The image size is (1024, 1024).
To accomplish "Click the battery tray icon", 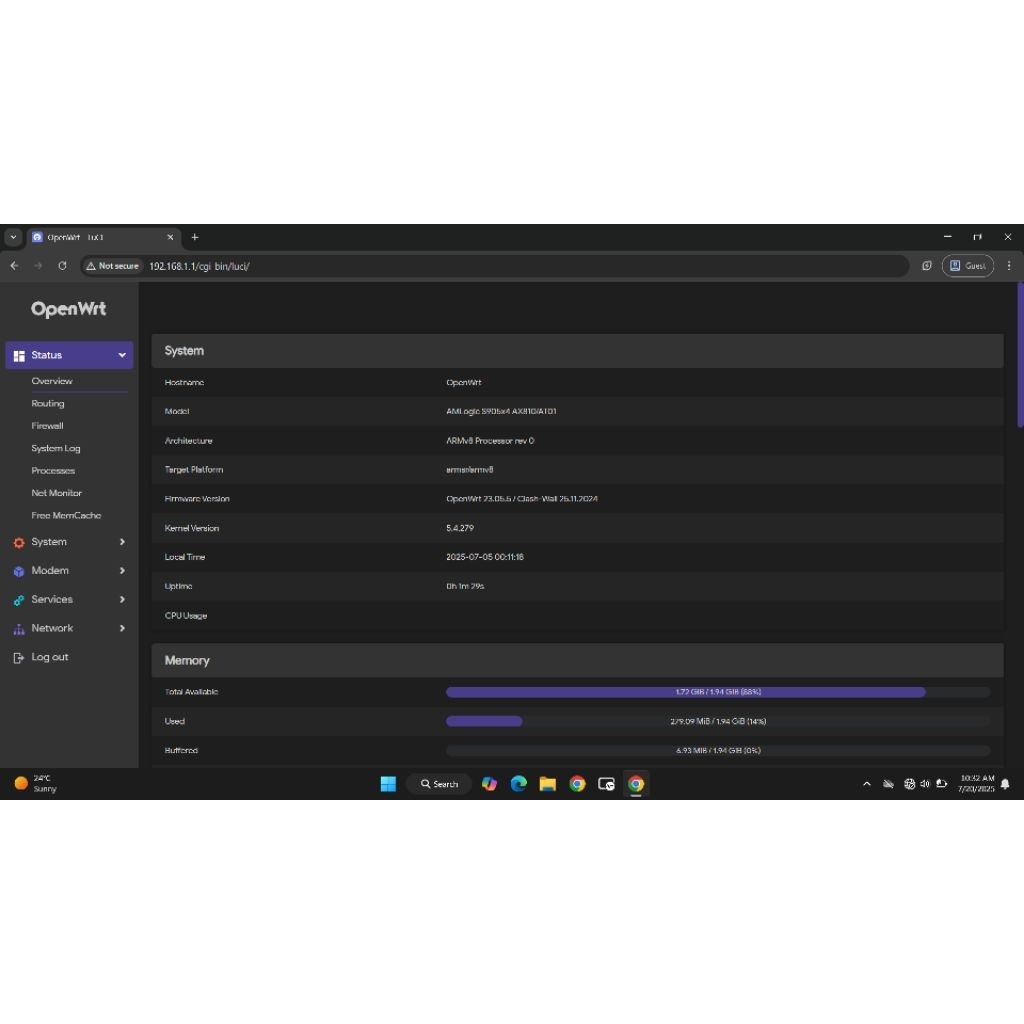I will pos(942,784).
